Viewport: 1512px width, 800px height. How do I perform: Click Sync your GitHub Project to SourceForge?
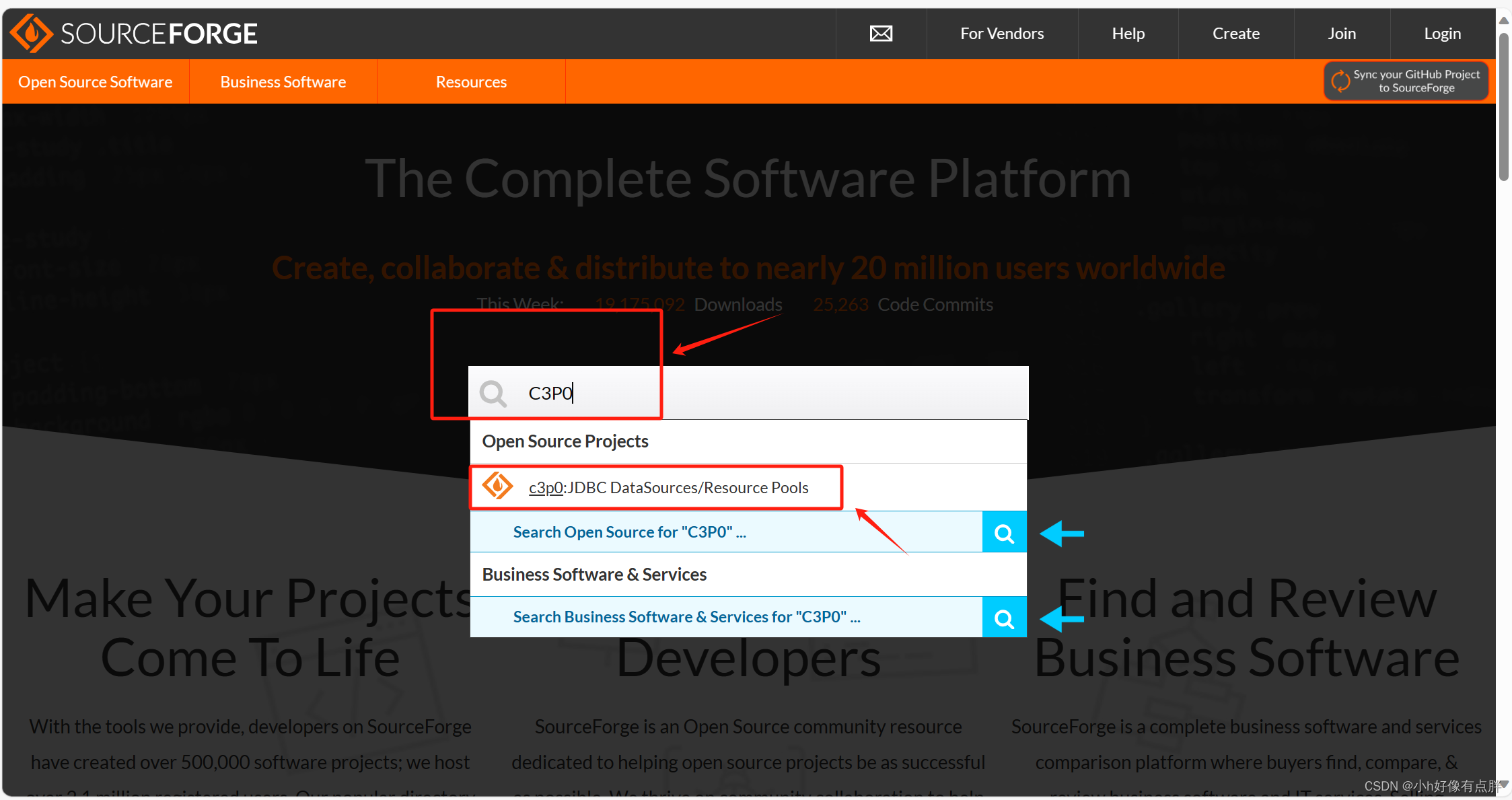[x=1406, y=81]
